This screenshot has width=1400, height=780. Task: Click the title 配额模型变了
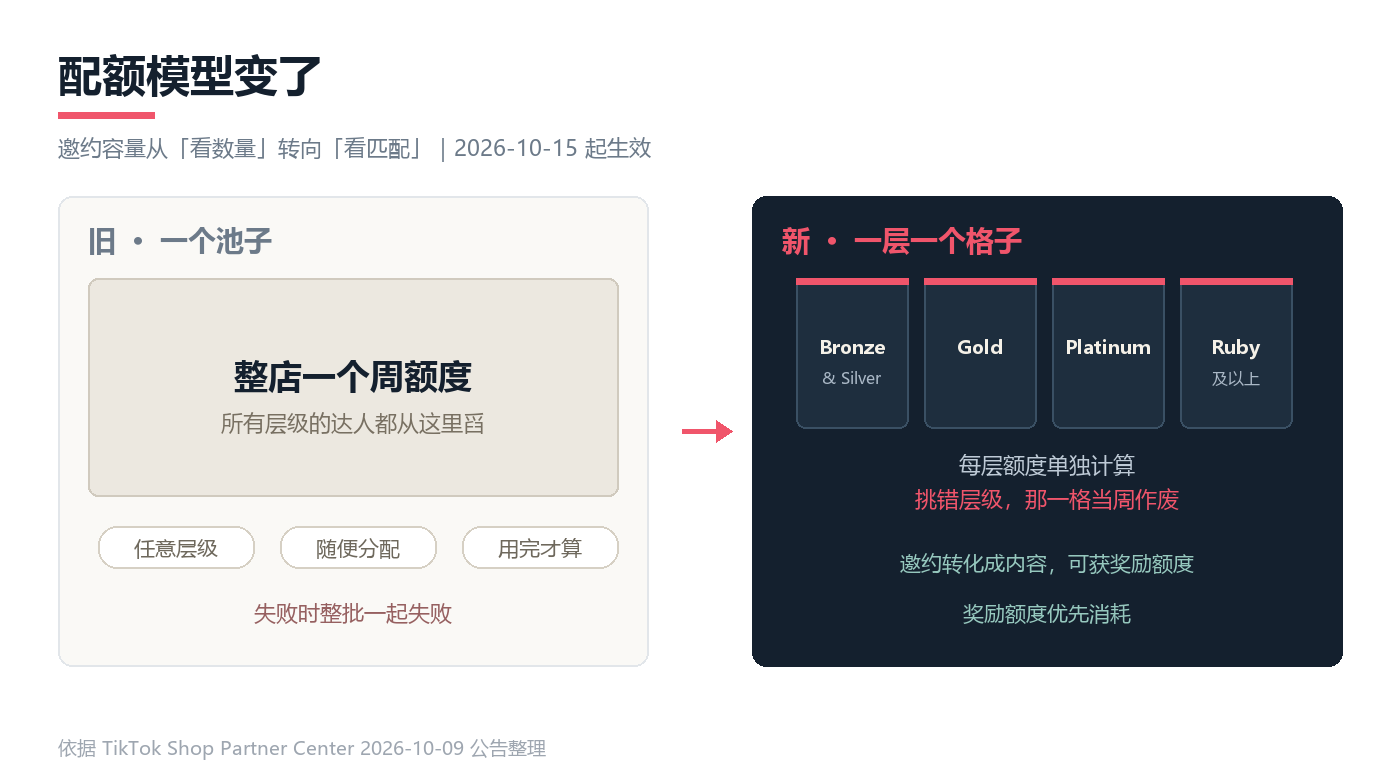pos(190,76)
